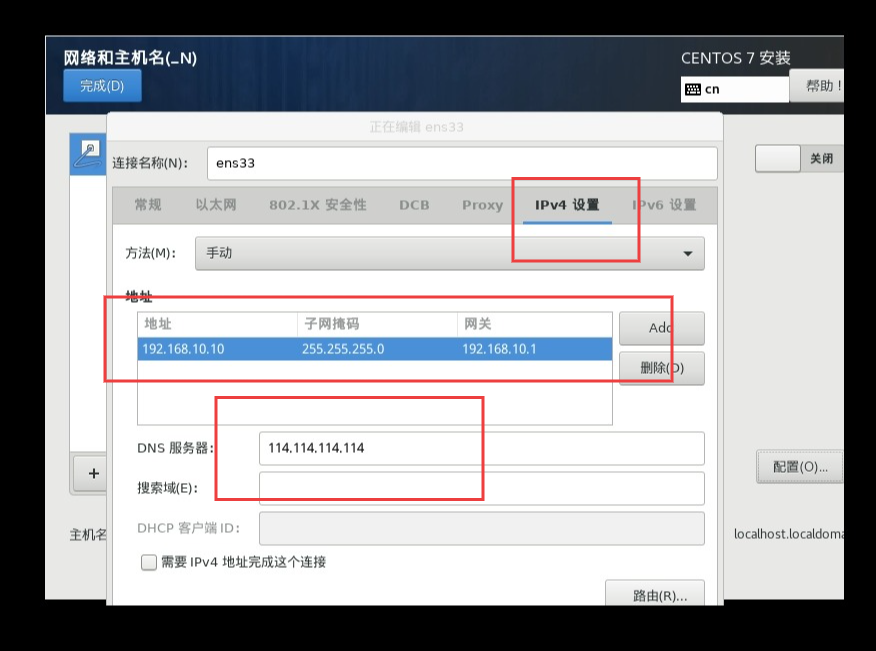Open the 802.1X 安全性 tab

pyautogui.click(x=318, y=205)
